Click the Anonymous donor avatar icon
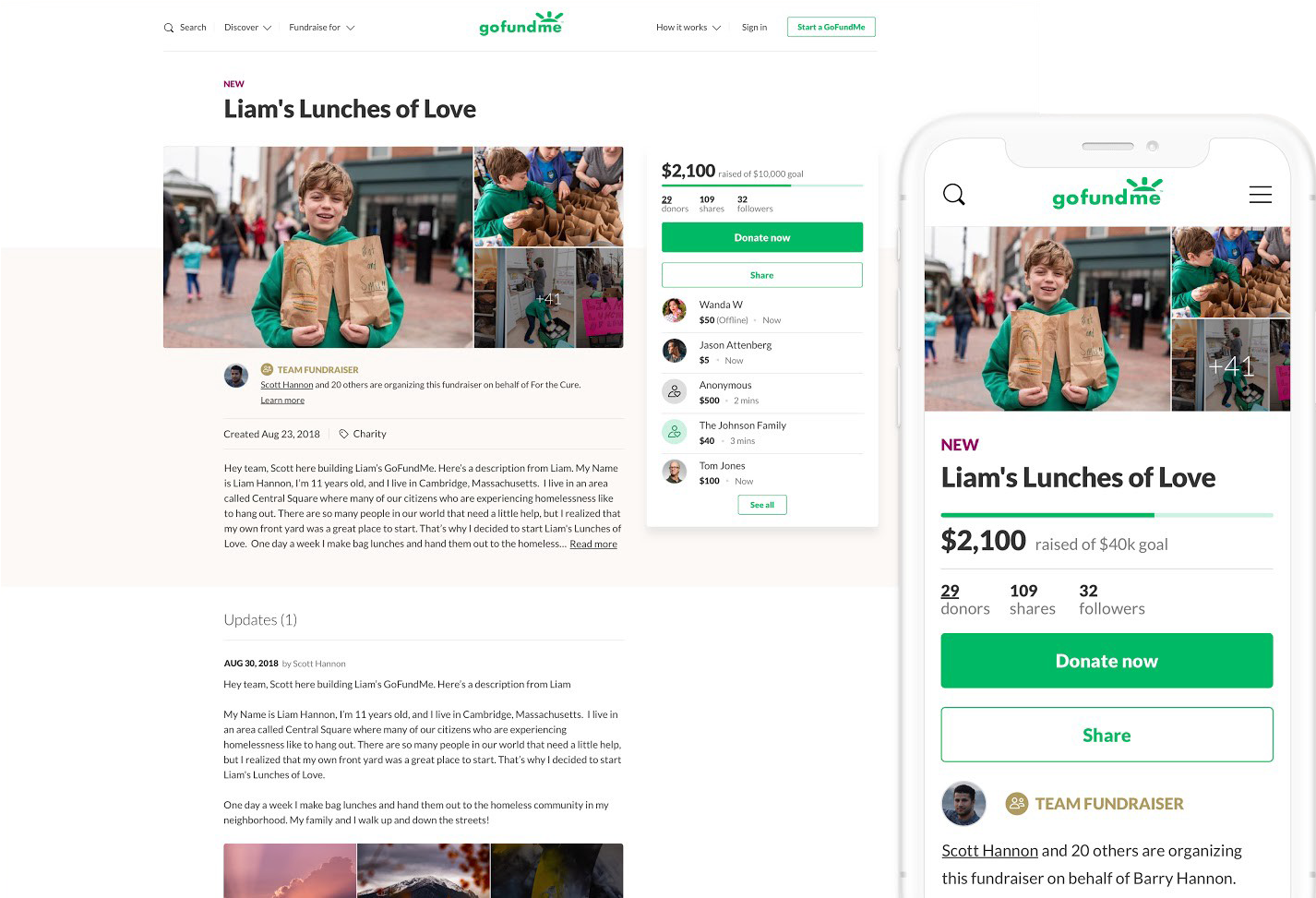This screenshot has height=898, width=1316. [675, 391]
